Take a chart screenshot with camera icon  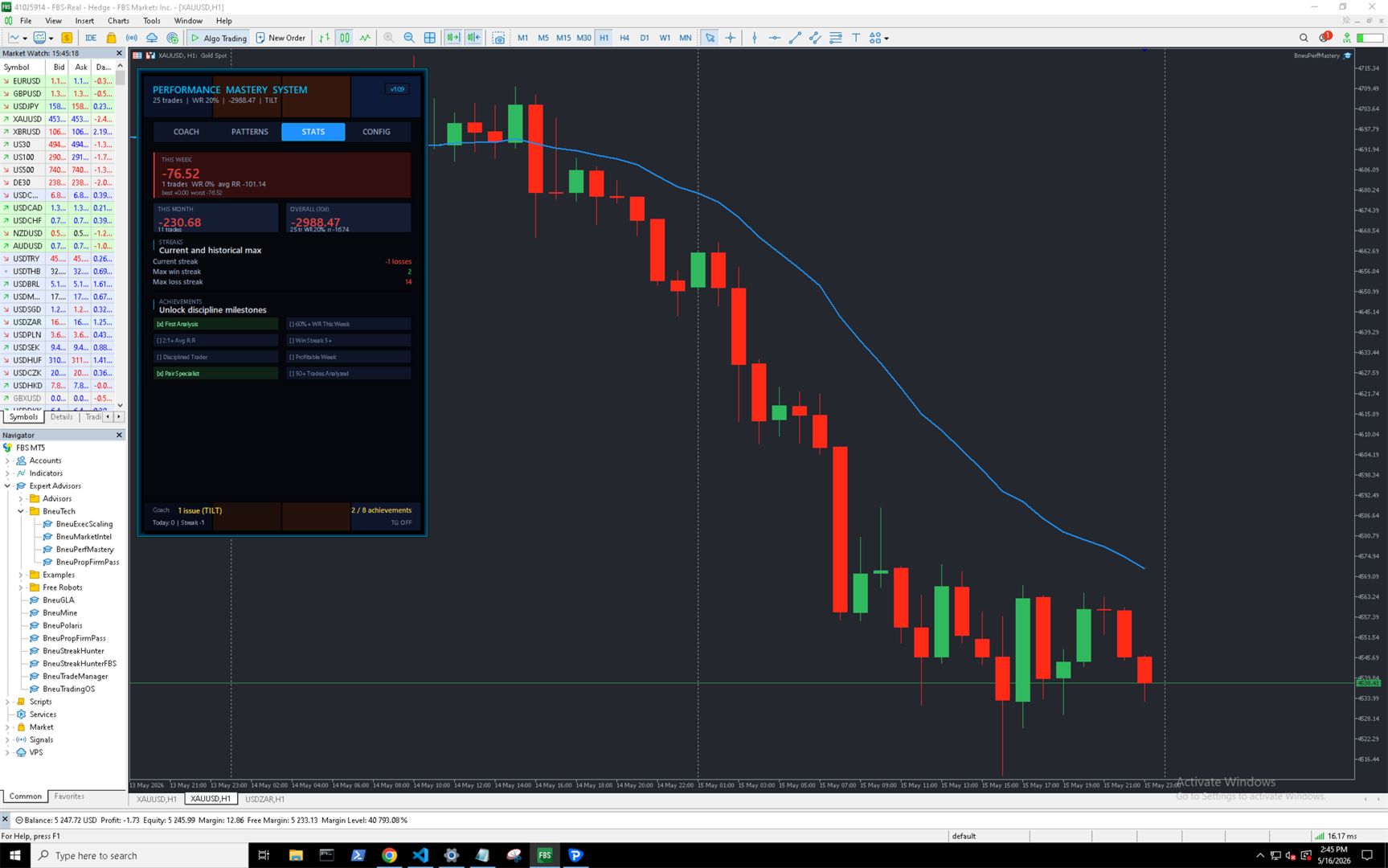(x=499, y=38)
